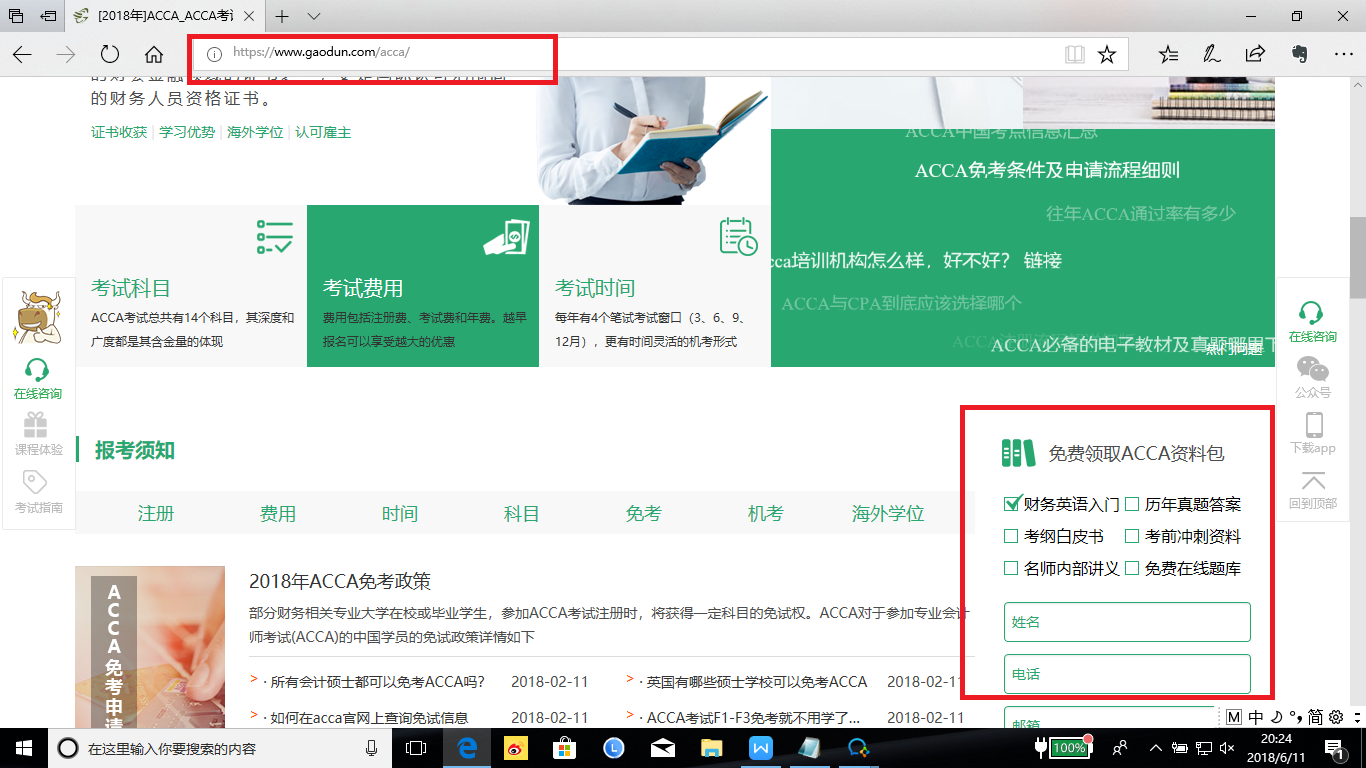Viewport: 1366px width, 768px height.
Task: Select the 费用 tab under 报考须知
Action: [x=278, y=514]
